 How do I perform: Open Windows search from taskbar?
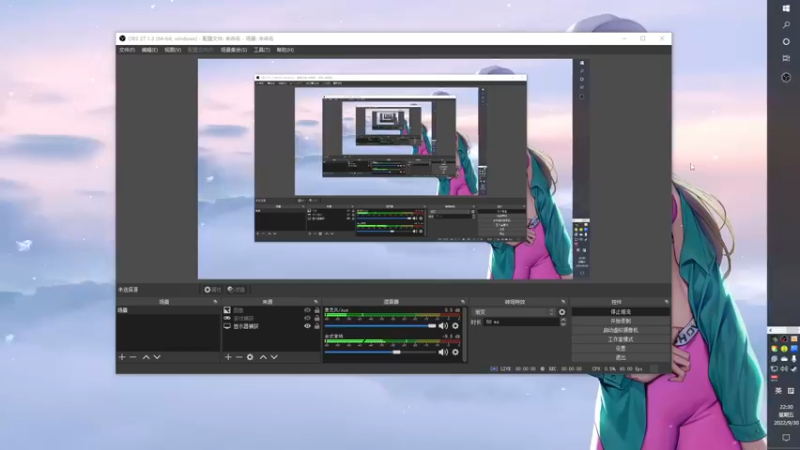click(x=786, y=25)
